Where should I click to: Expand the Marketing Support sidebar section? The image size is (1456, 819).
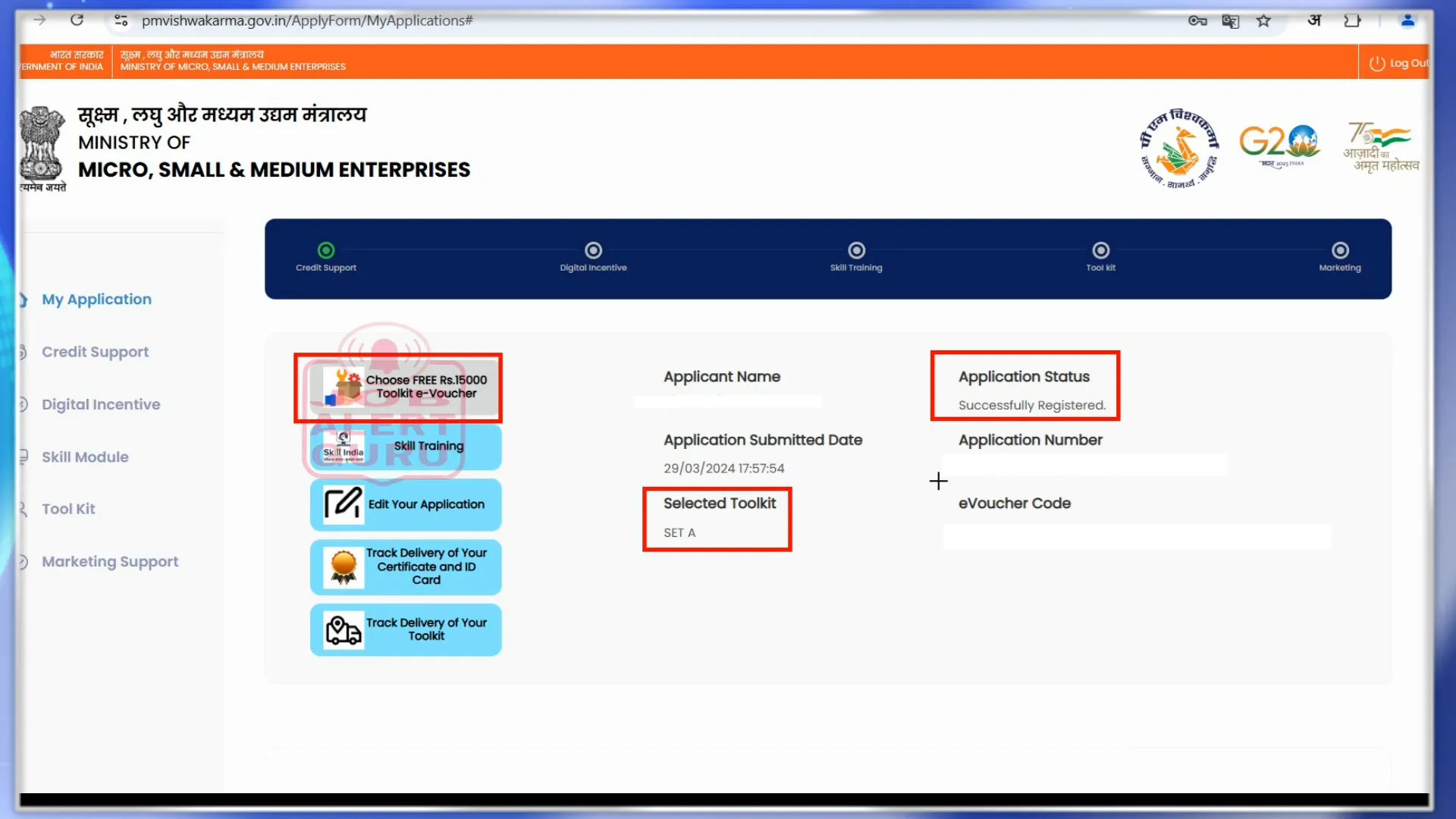[x=109, y=561]
